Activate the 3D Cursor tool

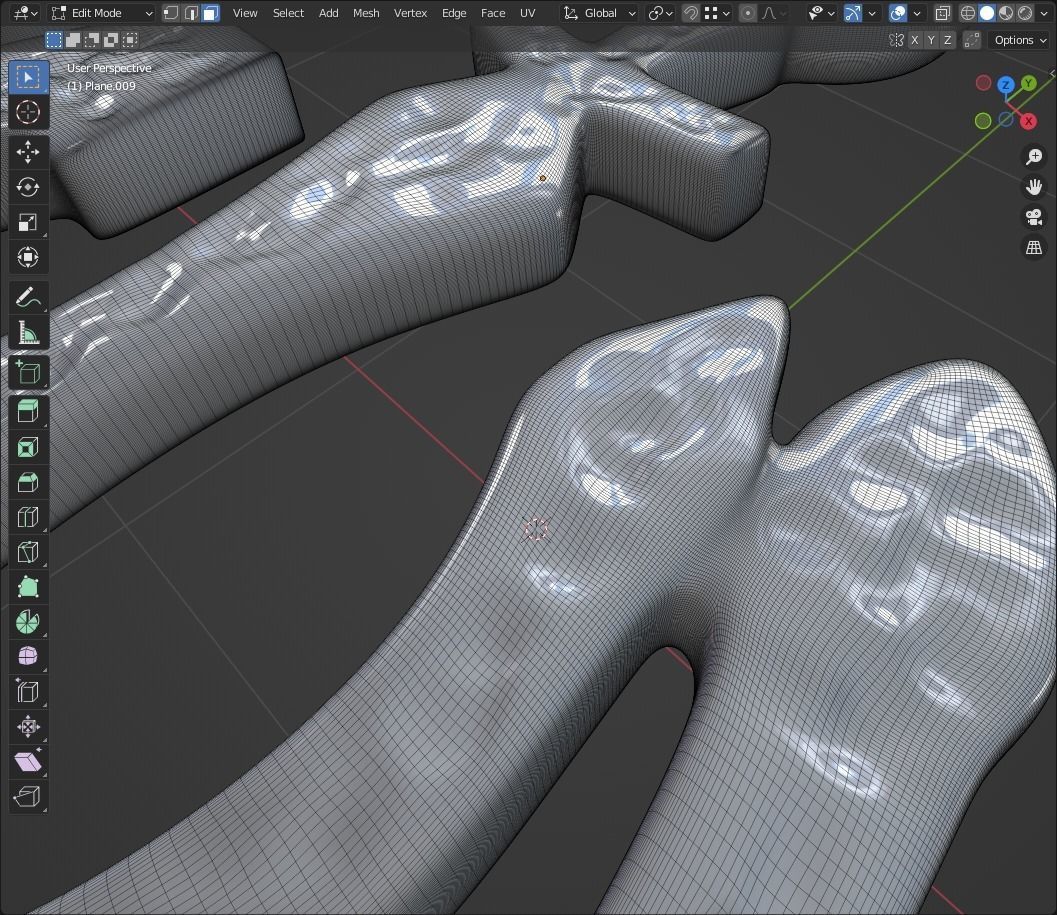pyautogui.click(x=28, y=112)
